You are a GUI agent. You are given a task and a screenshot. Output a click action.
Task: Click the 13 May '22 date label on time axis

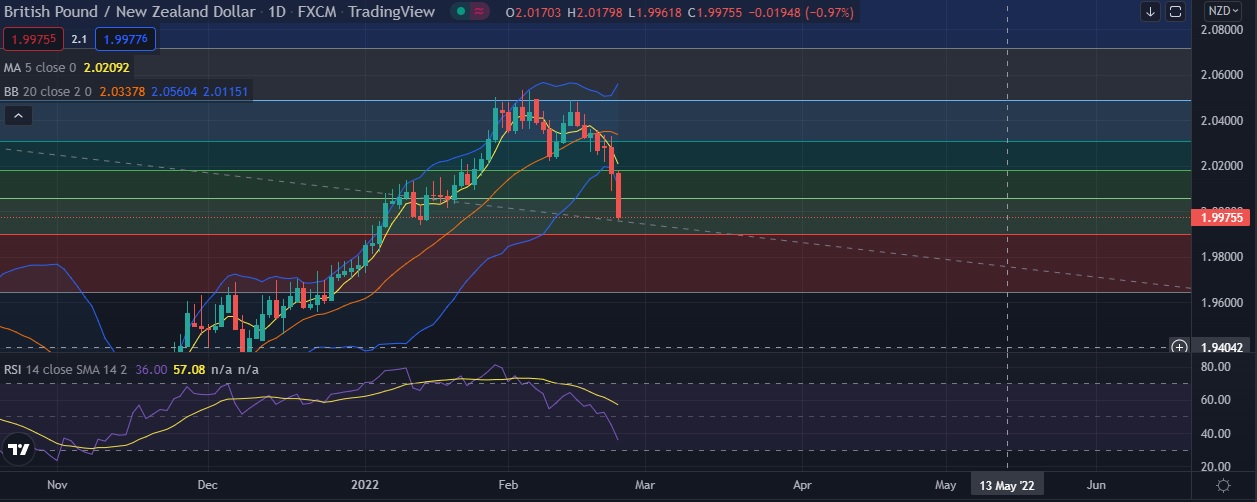point(1009,485)
